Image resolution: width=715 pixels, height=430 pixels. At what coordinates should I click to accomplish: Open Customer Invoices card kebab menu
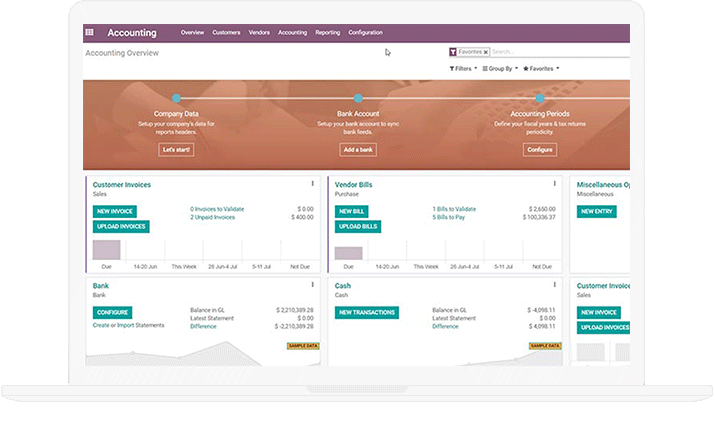(312, 184)
